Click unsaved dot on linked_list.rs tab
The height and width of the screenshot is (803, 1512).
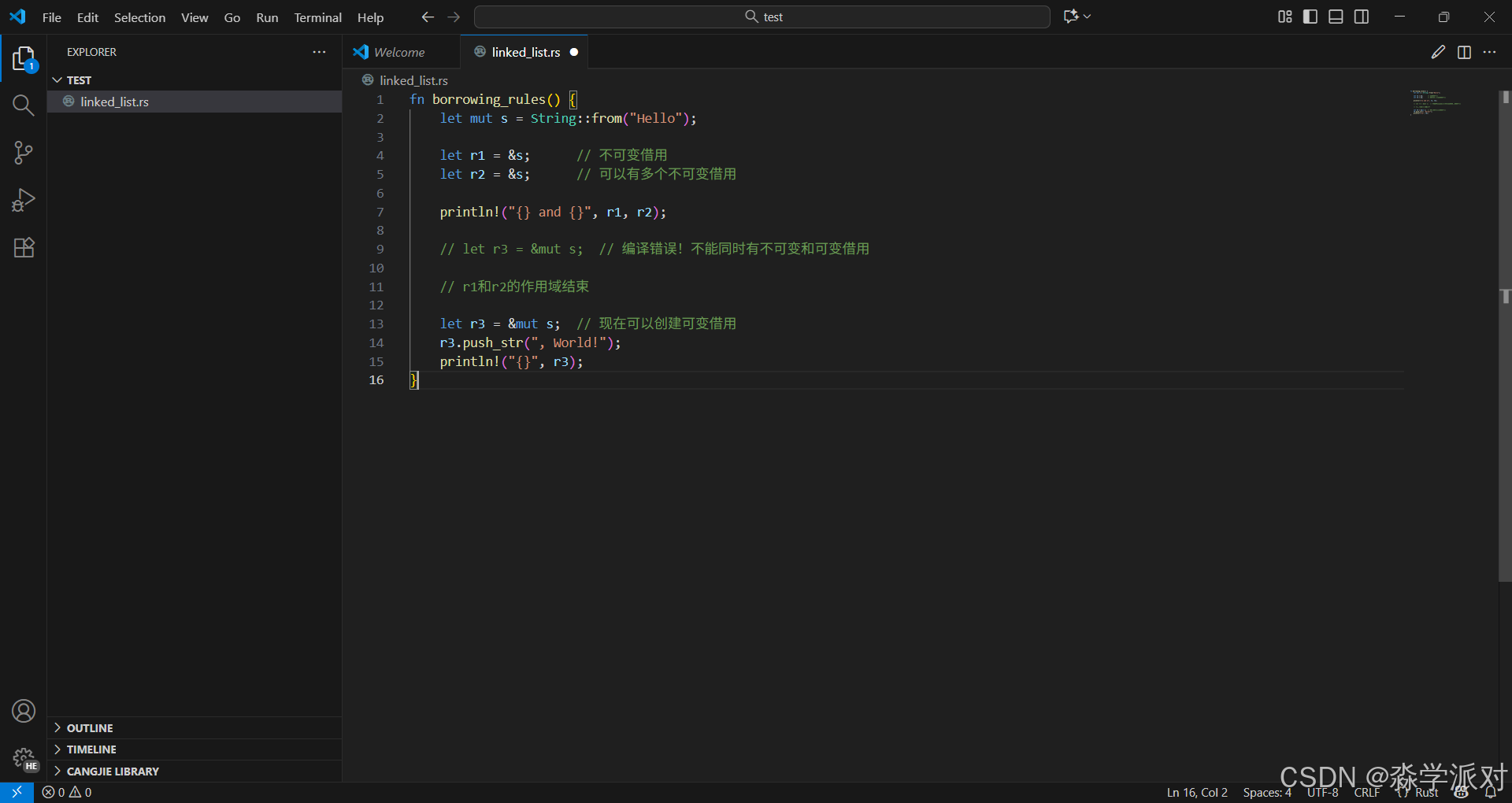pos(574,52)
